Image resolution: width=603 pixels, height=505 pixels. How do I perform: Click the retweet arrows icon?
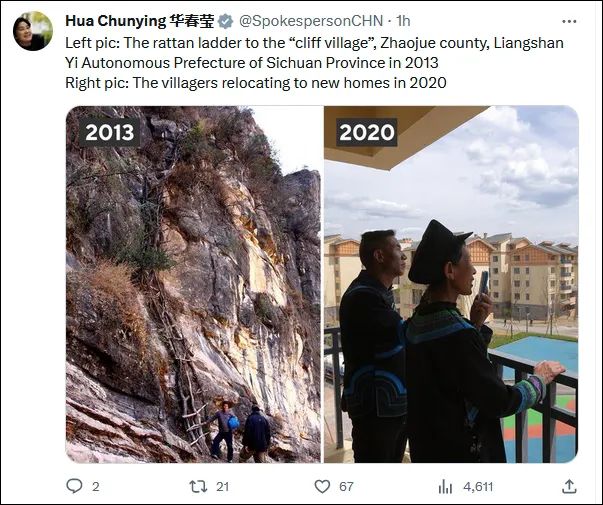pos(197,487)
